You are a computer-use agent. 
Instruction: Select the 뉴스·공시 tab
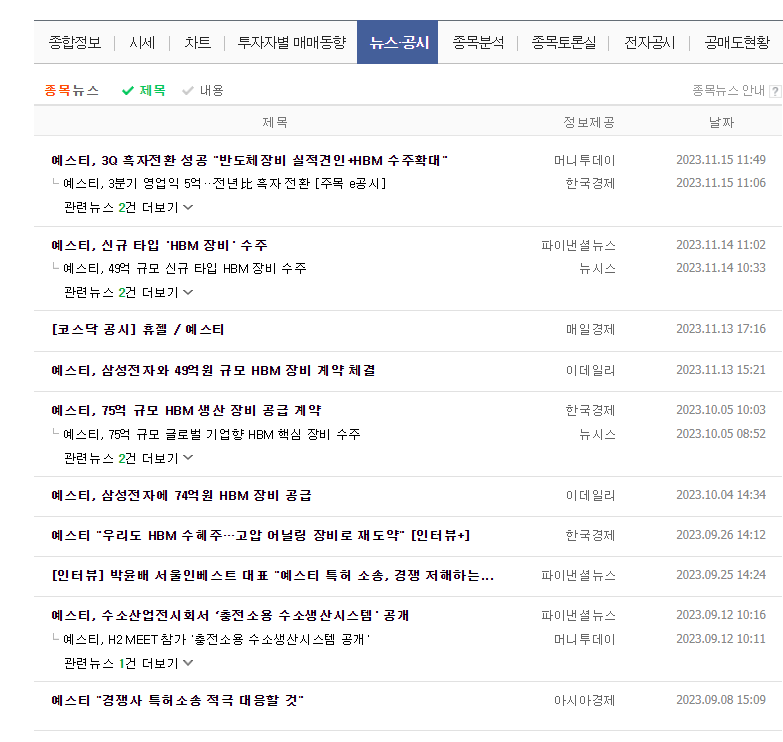click(x=397, y=42)
